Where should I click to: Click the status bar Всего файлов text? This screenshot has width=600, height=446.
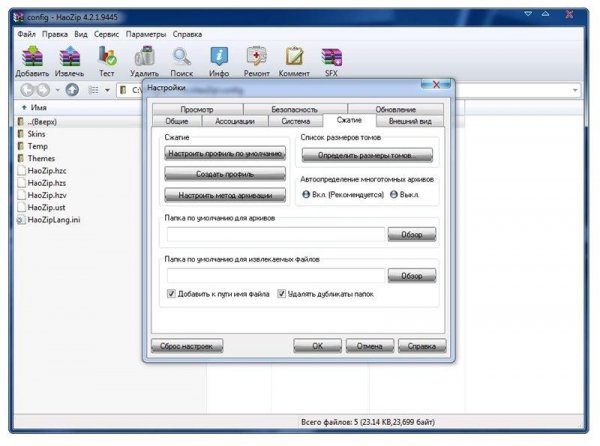click(368, 422)
